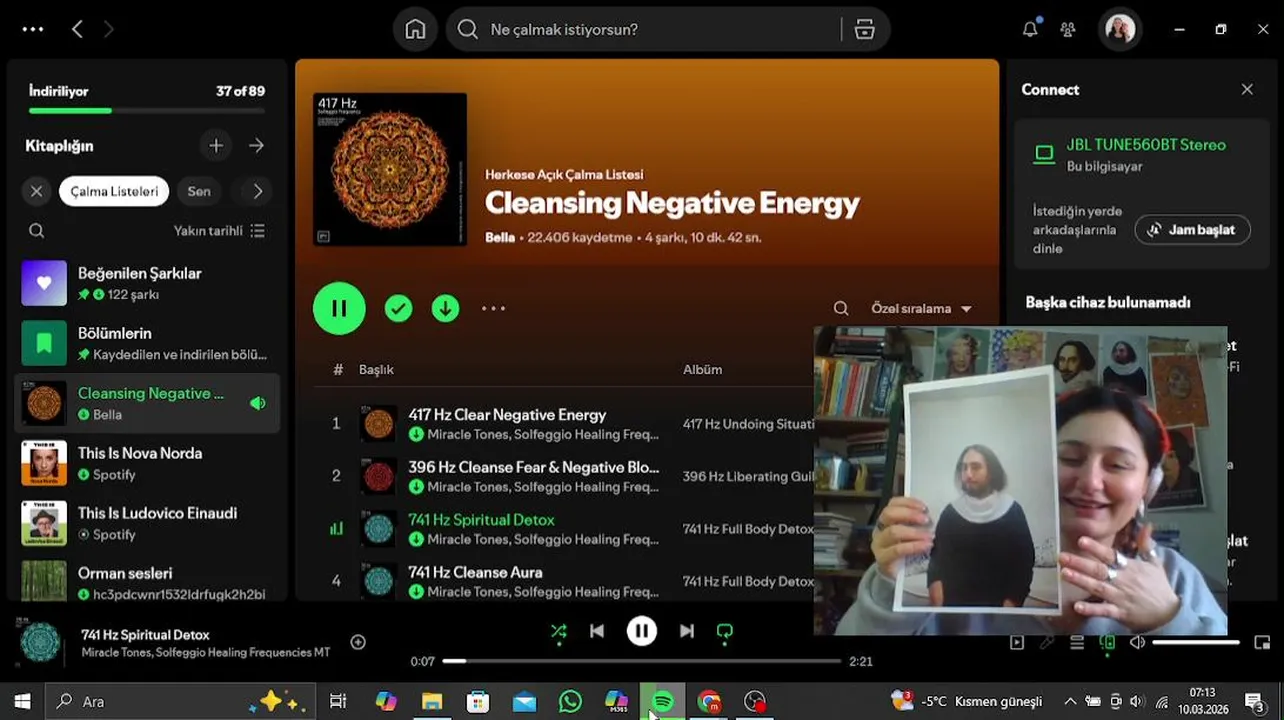This screenshot has width=1284, height=720.
Task: Toggle the playlist download arrow
Action: (445, 308)
